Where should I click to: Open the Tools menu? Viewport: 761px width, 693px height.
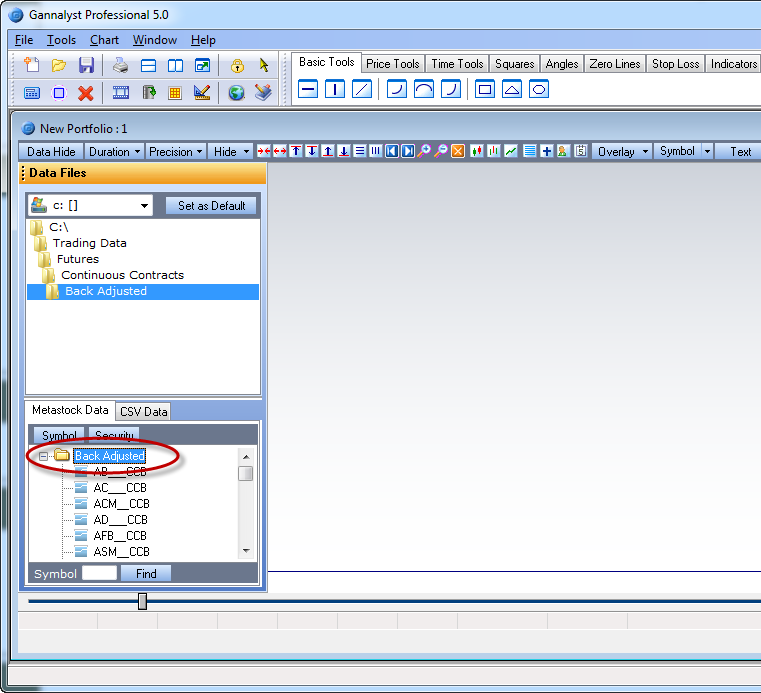pos(61,40)
